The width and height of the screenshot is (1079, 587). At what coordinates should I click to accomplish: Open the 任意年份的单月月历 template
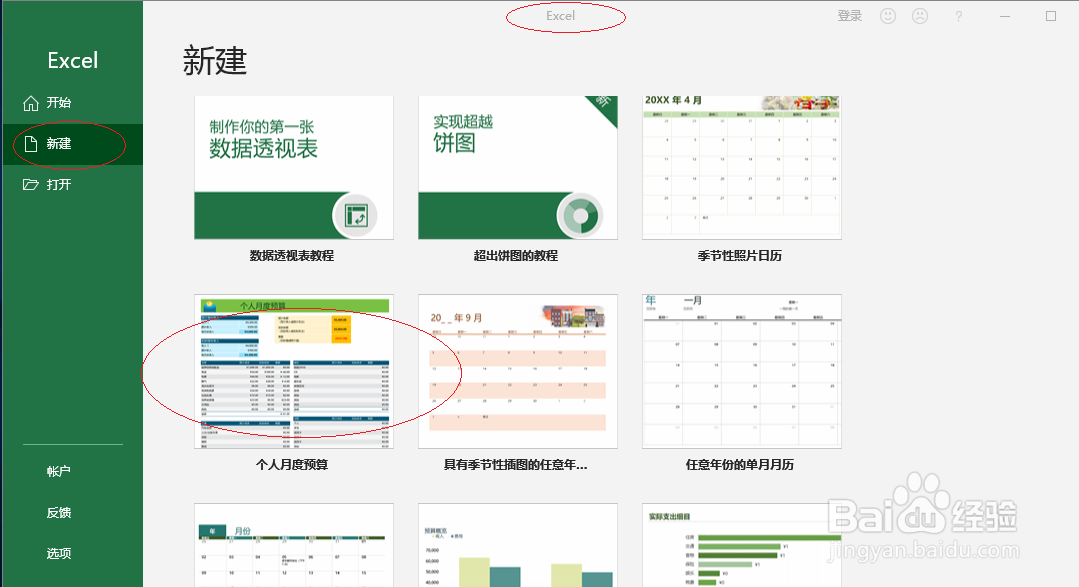pyautogui.click(x=742, y=372)
